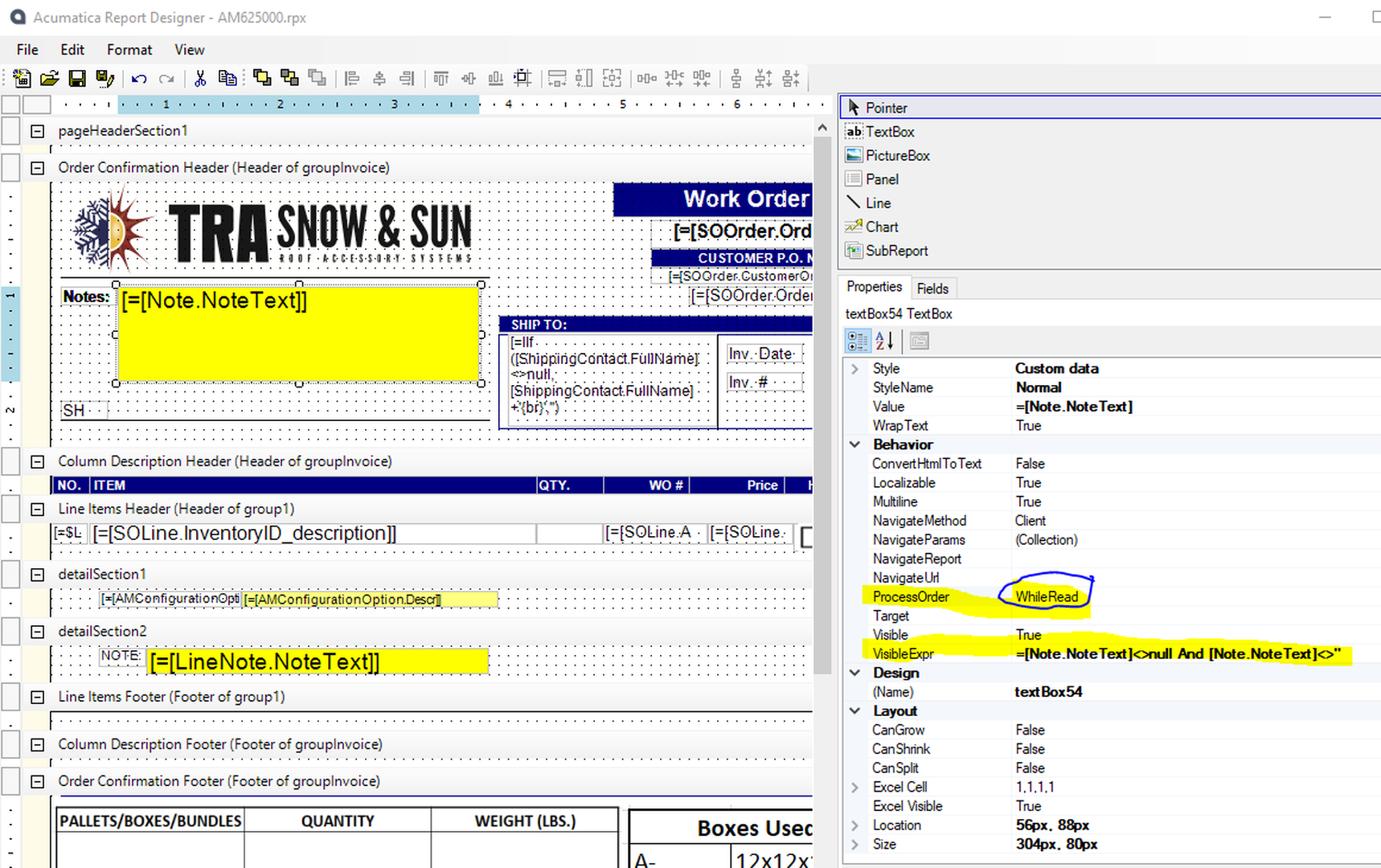
Task: Open the Format menu
Action: [129, 50]
